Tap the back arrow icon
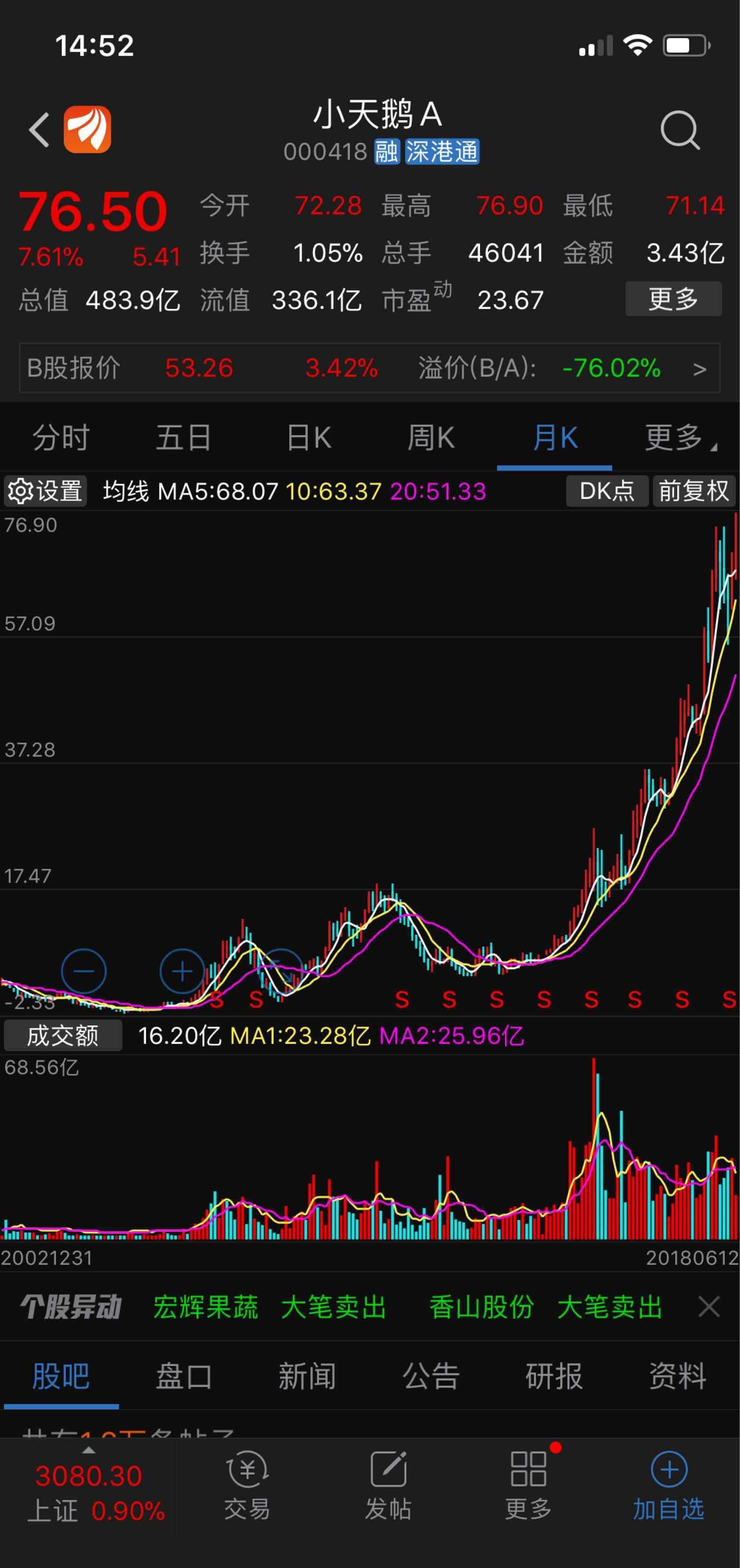This screenshot has height=1568, width=740. click(39, 130)
